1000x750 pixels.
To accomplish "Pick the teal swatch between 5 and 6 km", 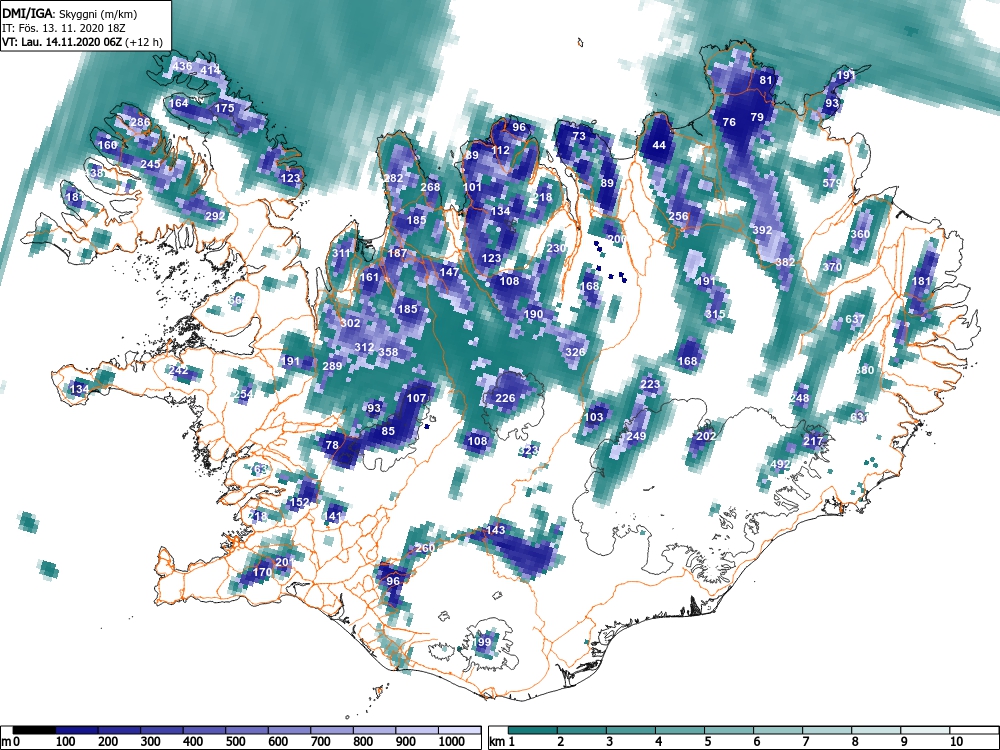I will point(729,730).
